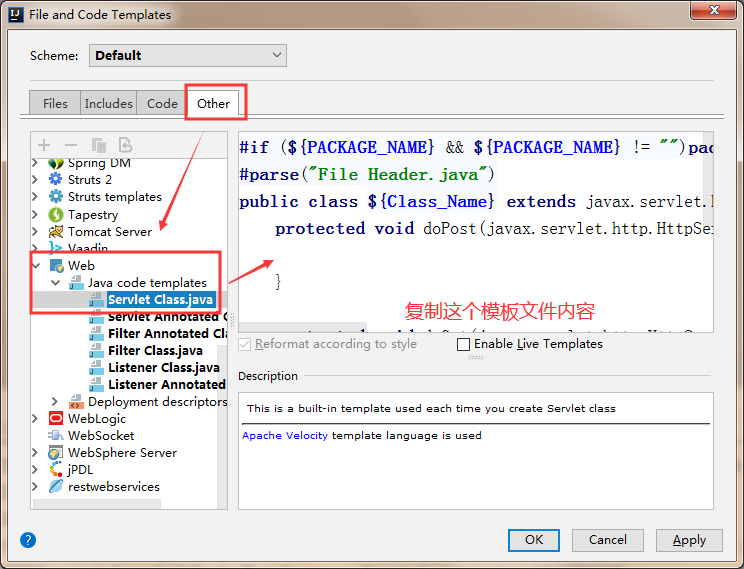
Task: Click the Listener Class.java file icon
Action: [x=96, y=368]
